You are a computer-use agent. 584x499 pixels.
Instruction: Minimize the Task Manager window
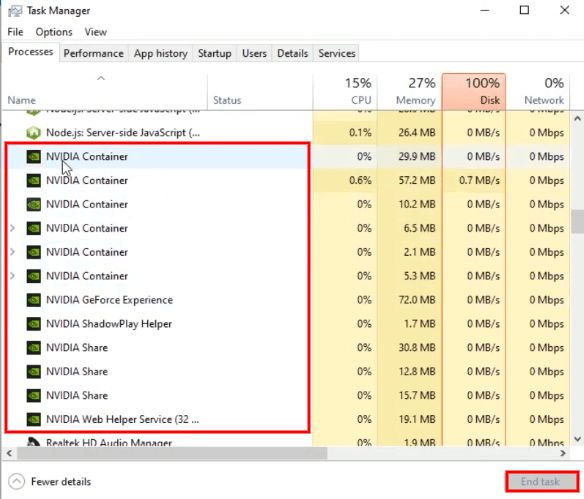click(485, 10)
